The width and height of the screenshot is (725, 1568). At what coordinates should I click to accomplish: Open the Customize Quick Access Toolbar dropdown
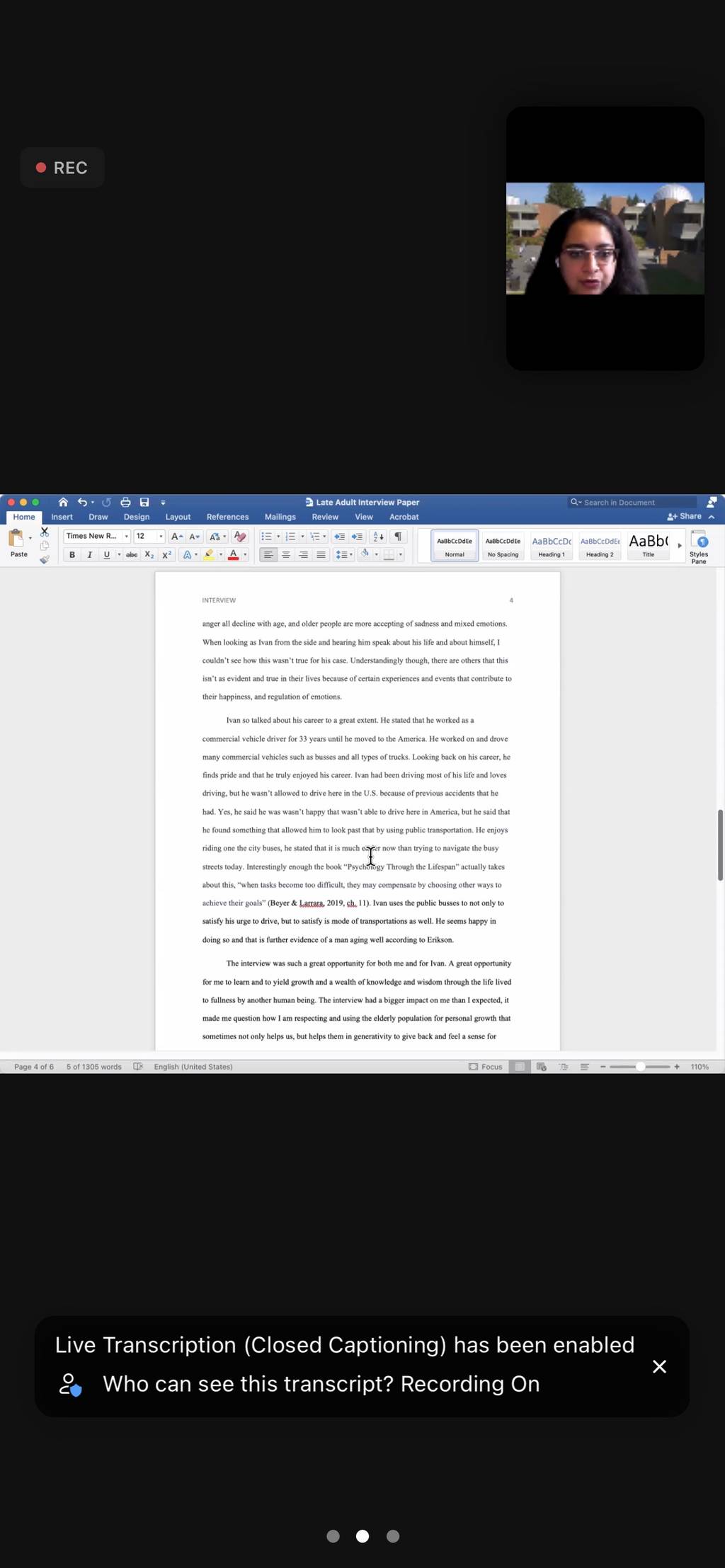[163, 503]
